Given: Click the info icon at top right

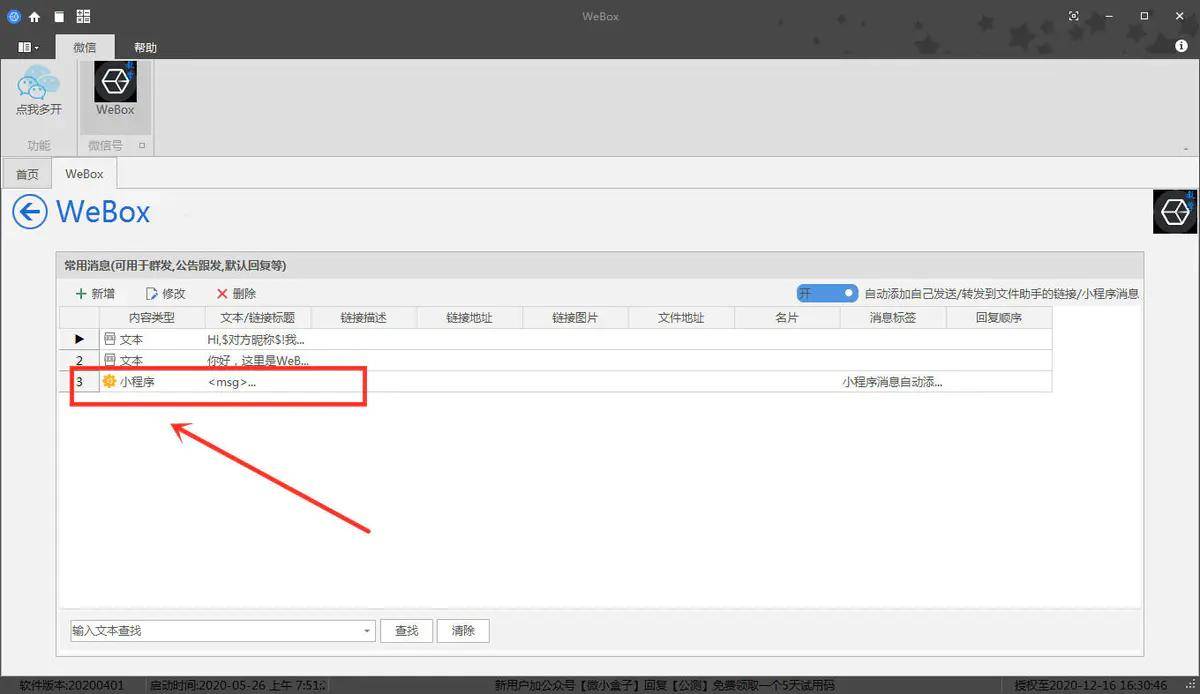Looking at the screenshot, I should pyautogui.click(x=1180, y=47).
